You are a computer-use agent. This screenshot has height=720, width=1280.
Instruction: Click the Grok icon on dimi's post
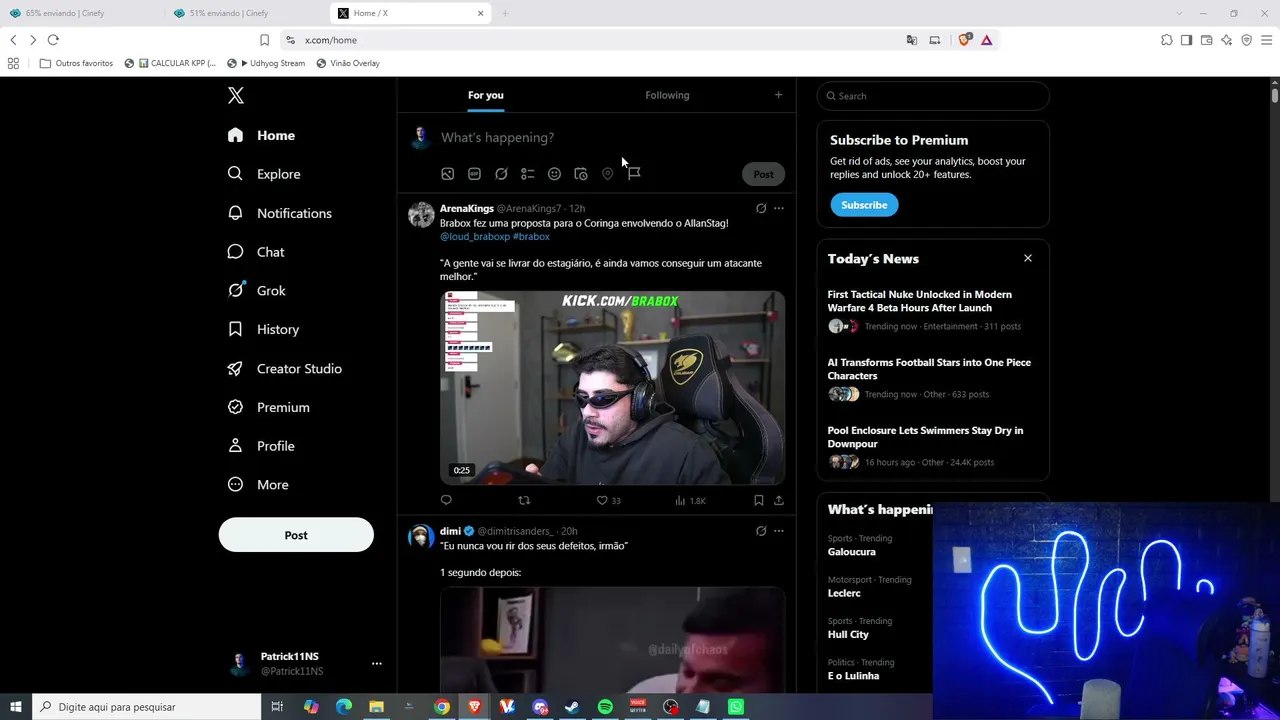(761, 531)
